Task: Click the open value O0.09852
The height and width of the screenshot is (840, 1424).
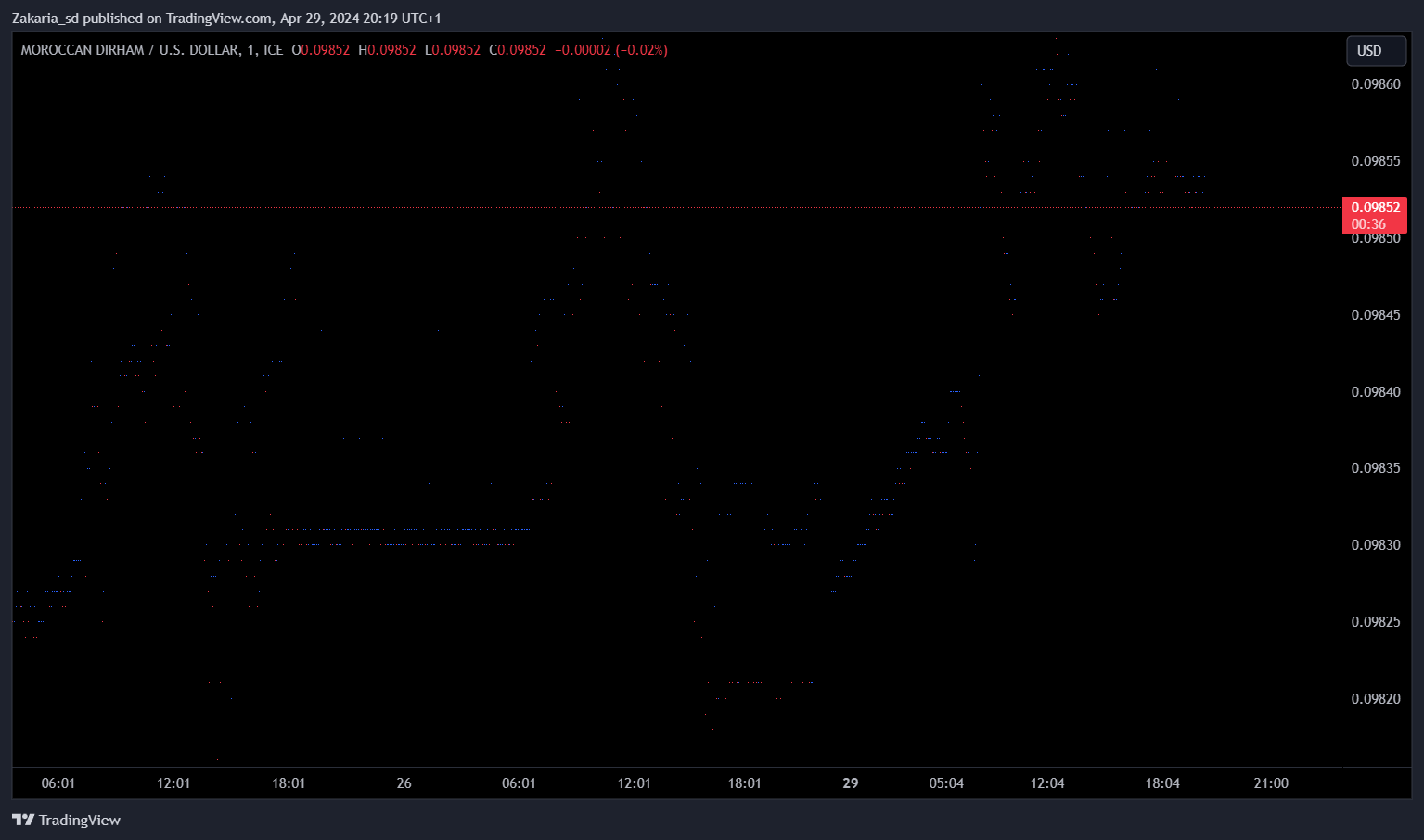Action: (321, 50)
